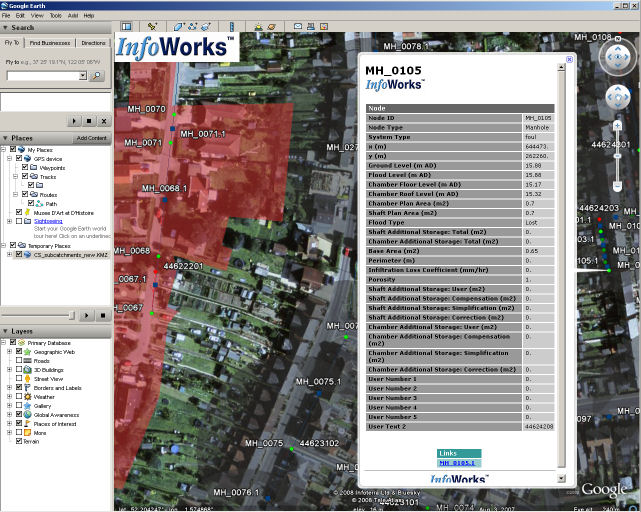Expand the CS_subcatchments_new.KMZ tree node

pos(9,254)
